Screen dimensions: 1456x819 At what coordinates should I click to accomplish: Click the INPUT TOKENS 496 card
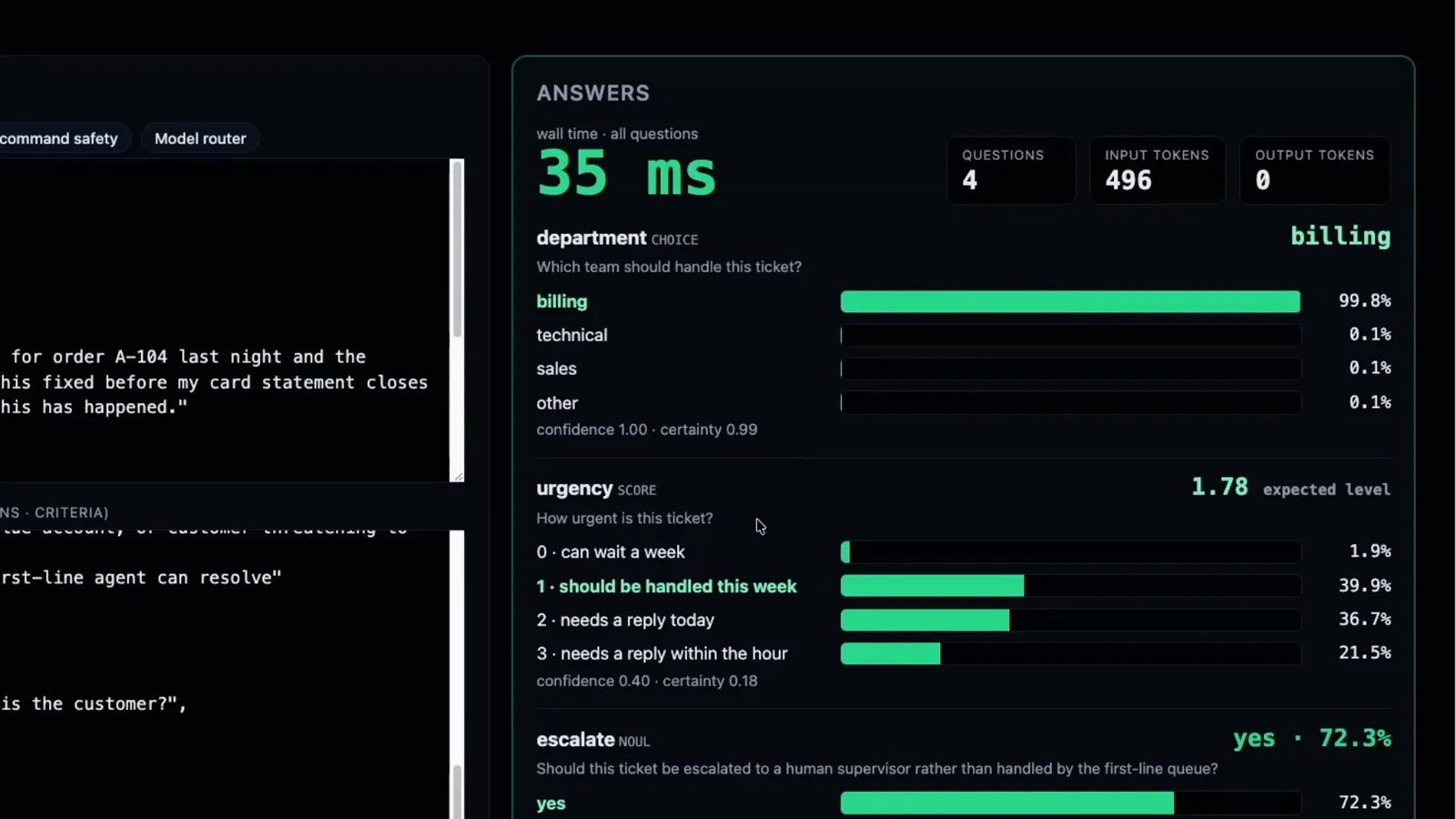pos(1158,170)
